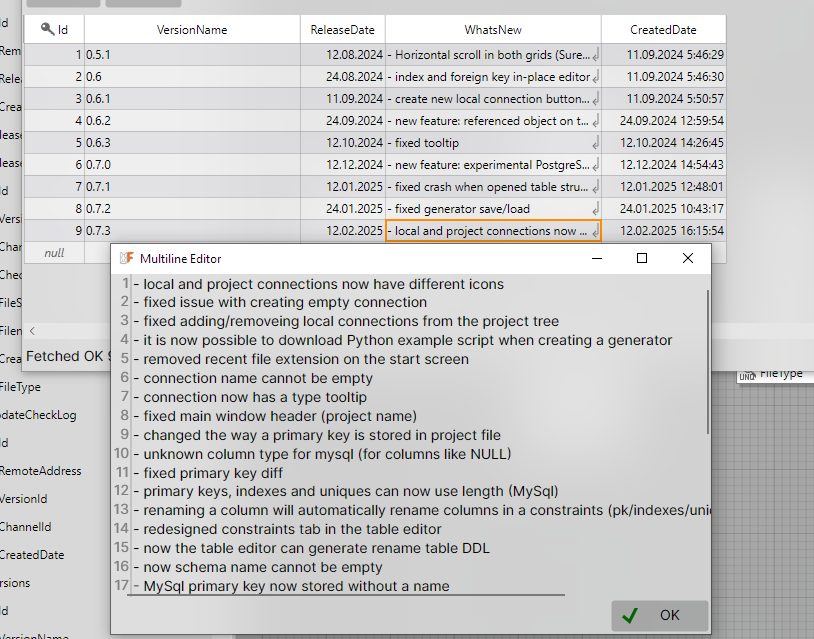Click the UNQ icon beside FileType in diagram
The height and width of the screenshot is (639, 814).
747,376
